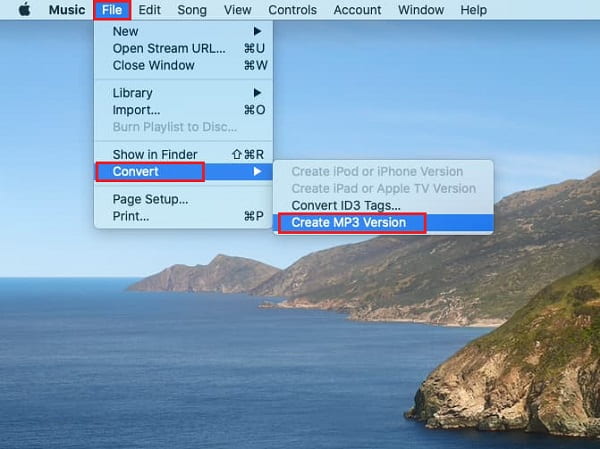Expand the Convert submenu
Viewport: 600px width, 449px height.
point(183,171)
